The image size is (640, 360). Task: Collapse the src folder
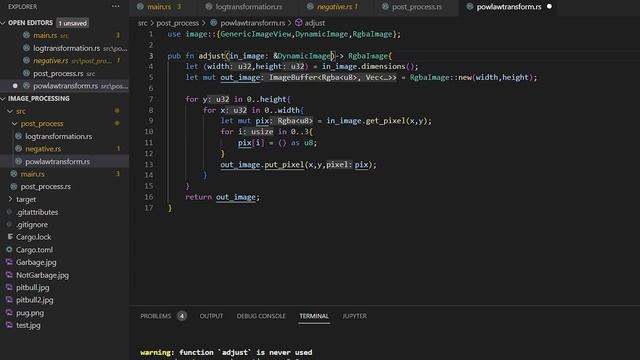tap(10, 111)
